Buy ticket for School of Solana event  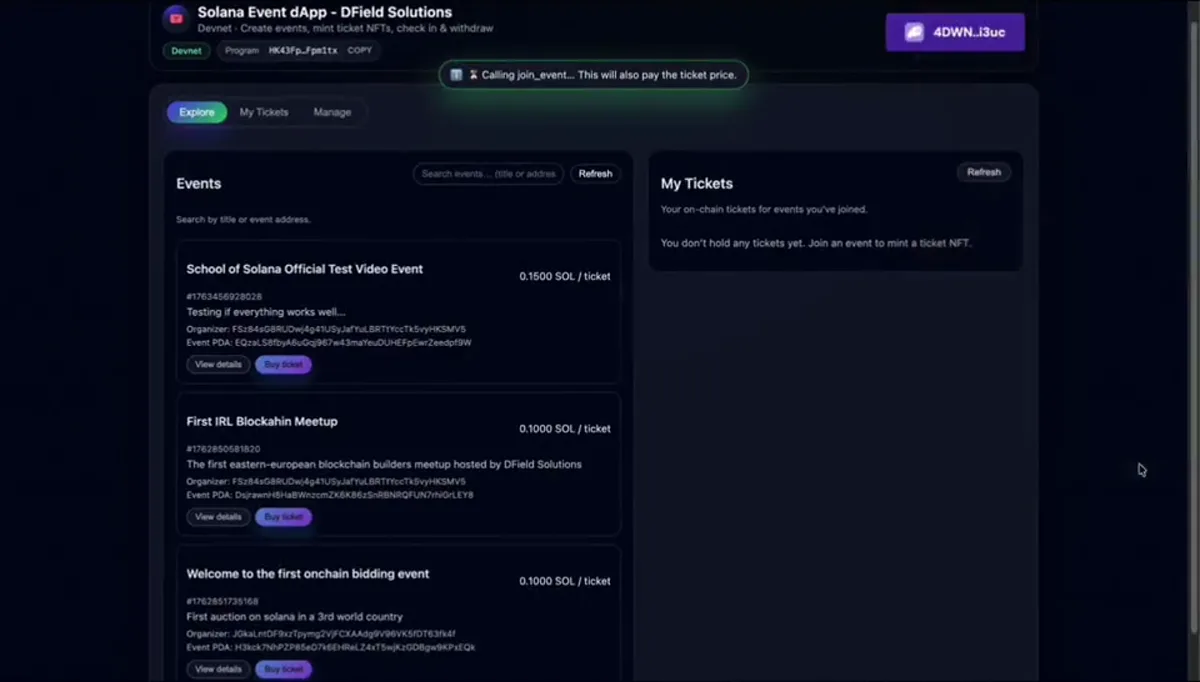pyautogui.click(x=284, y=364)
